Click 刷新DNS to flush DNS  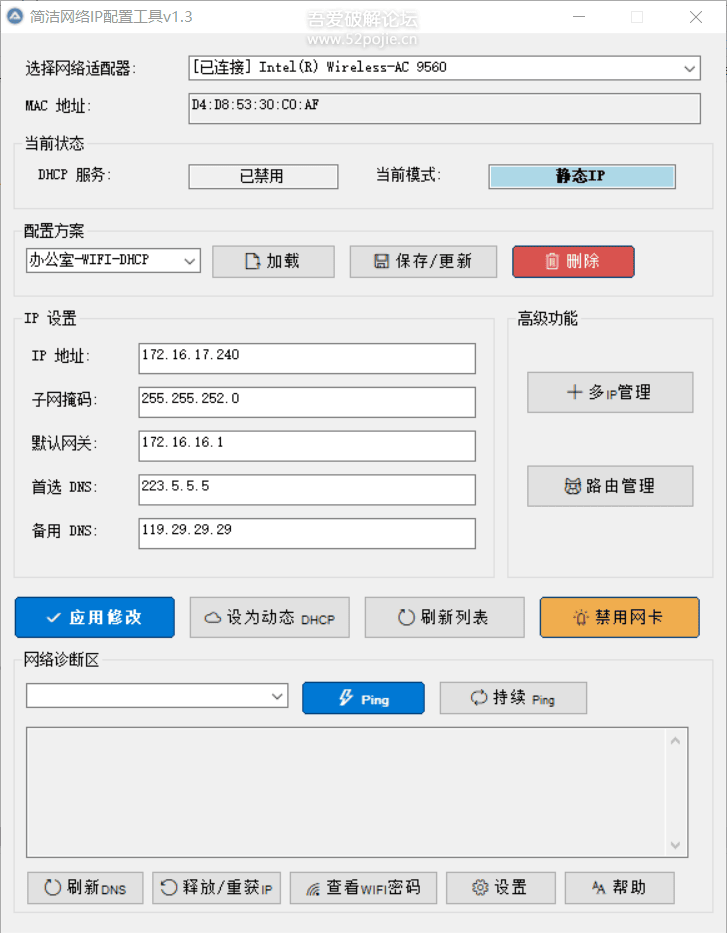click(x=85, y=888)
